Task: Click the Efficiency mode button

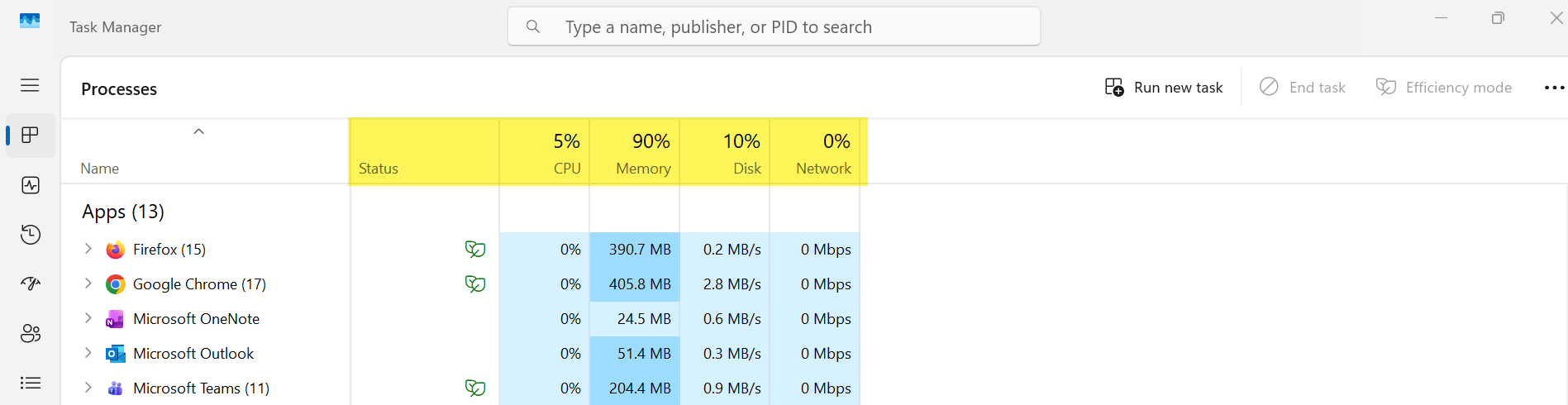Action: [x=1443, y=88]
